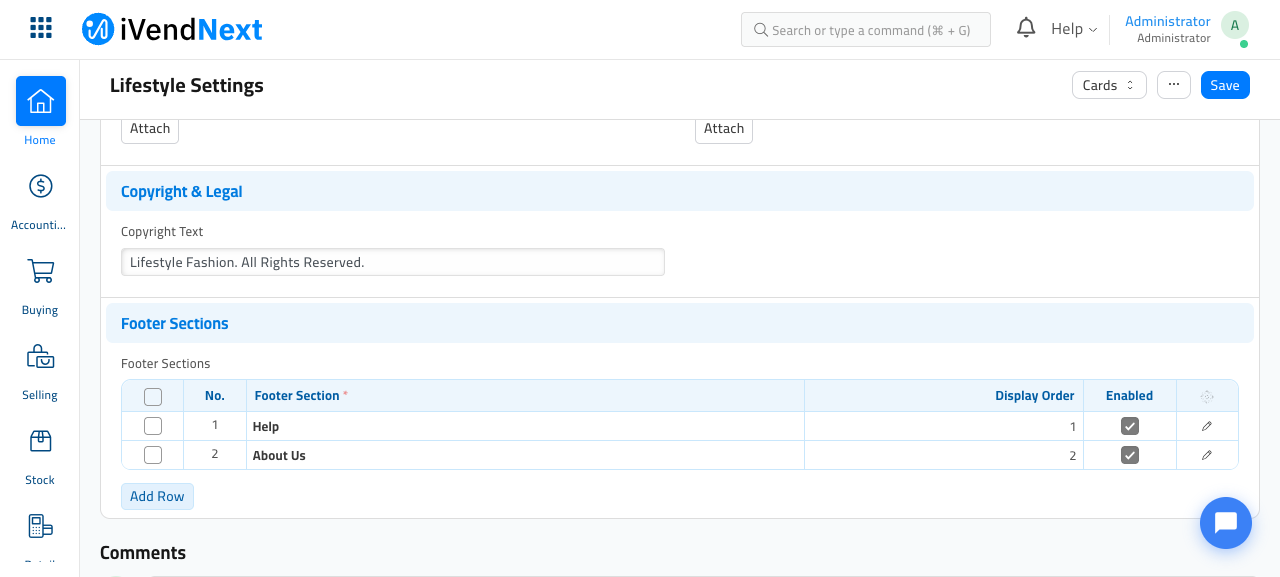Click the right Attach button

click(x=724, y=129)
